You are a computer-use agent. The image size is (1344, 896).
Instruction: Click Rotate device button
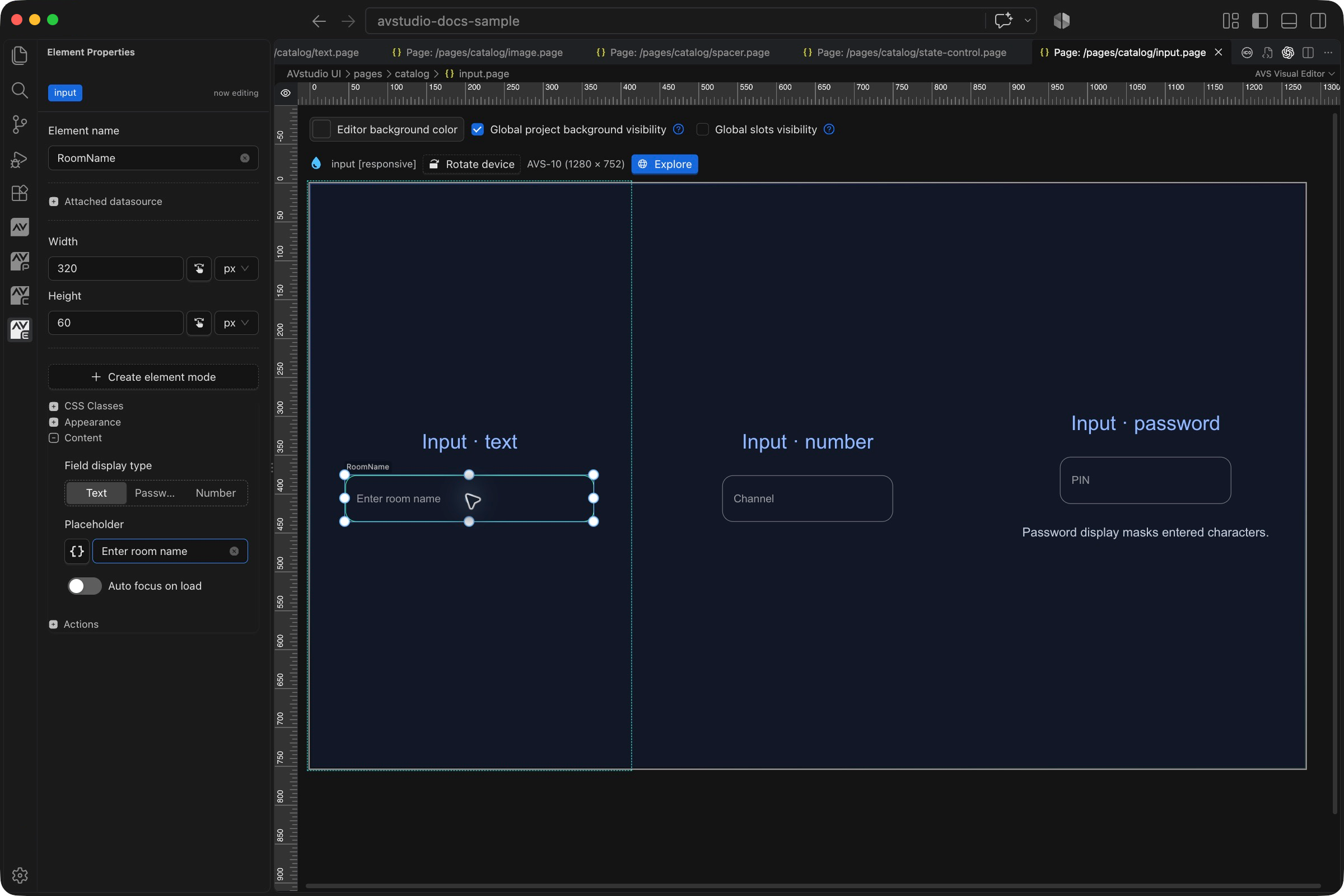click(x=472, y=165)
